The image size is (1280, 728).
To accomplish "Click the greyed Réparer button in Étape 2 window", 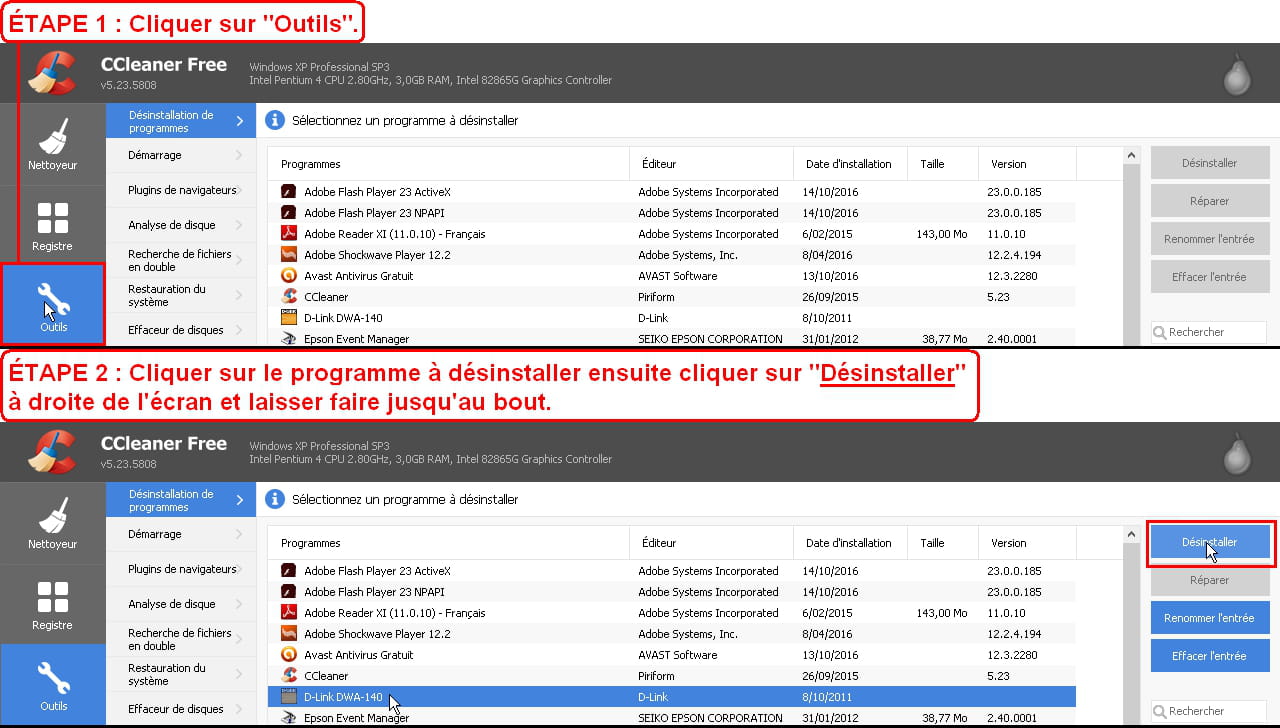I will 1210,580.
